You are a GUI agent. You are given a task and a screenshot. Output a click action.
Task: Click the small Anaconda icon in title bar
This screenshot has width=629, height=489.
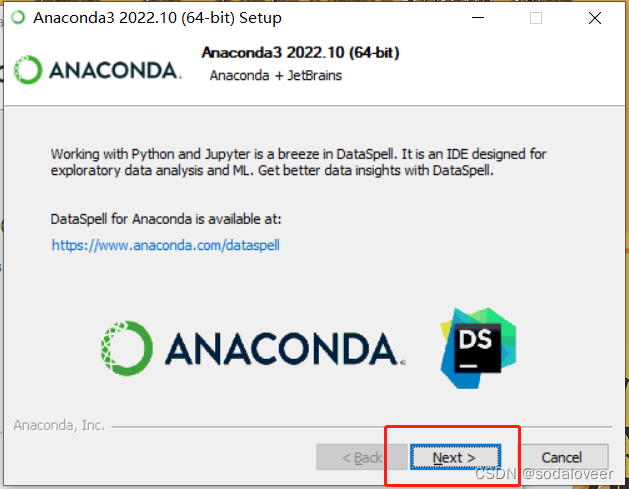pos(18,18)
